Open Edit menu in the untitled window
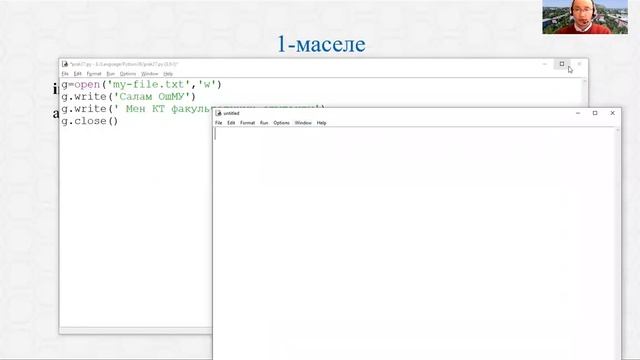This screenshot has height=360, width=640. pyautogui.click(x=231, y=123)
